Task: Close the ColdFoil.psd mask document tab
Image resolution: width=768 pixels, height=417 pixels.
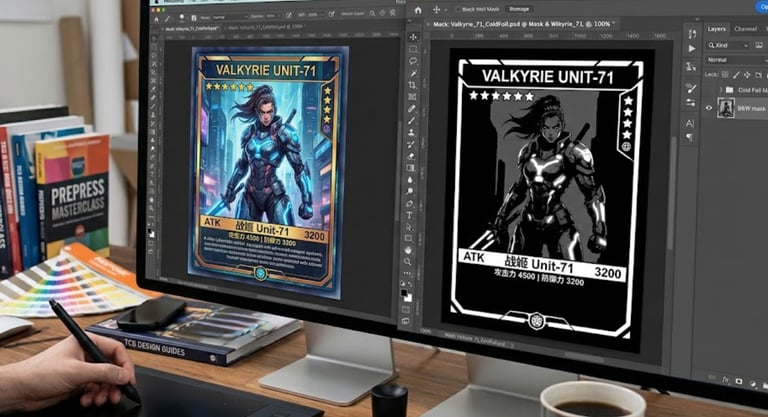Action: (x=428, y=24)
